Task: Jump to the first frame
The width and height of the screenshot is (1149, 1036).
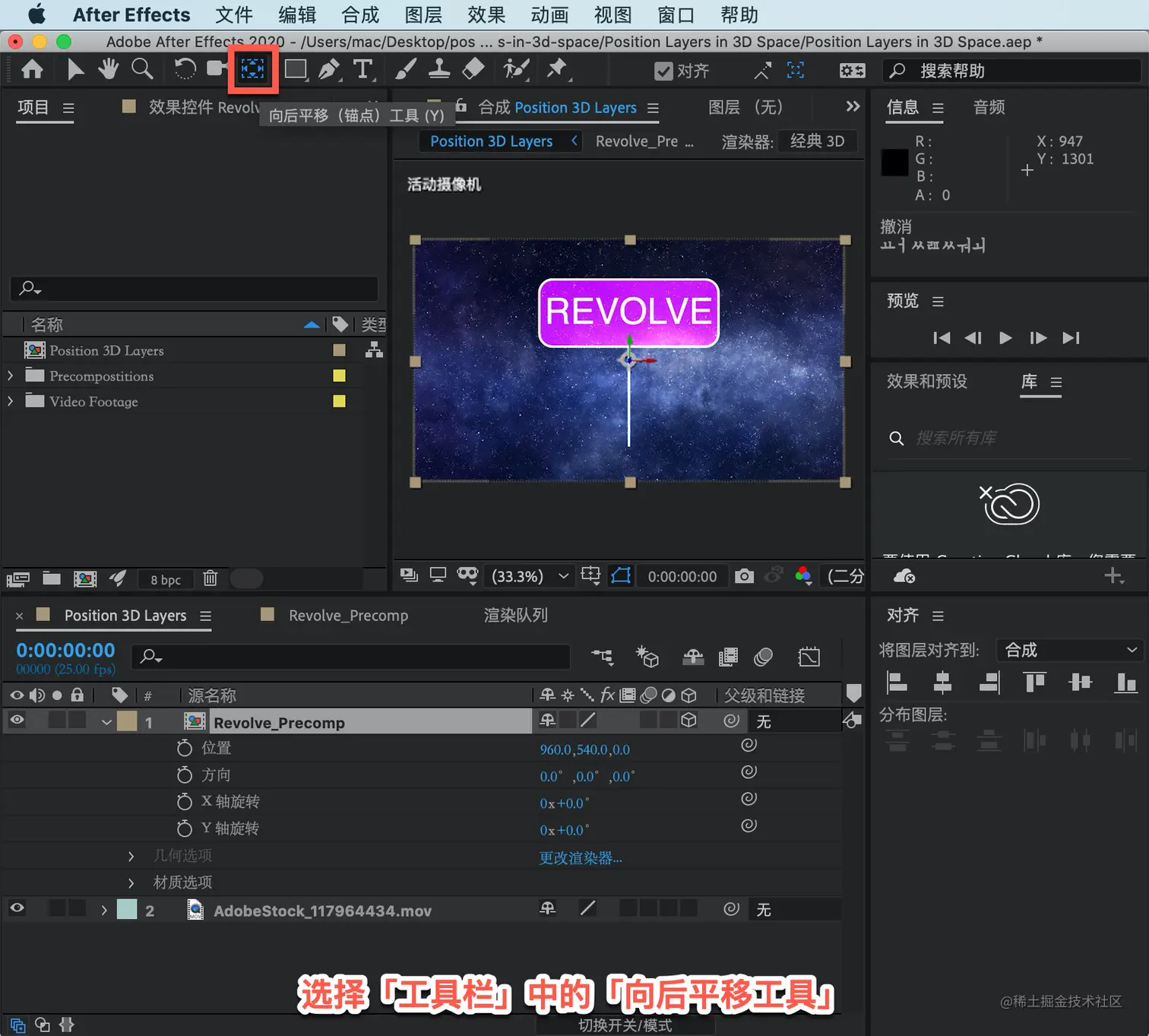Action: coord(942,338)
